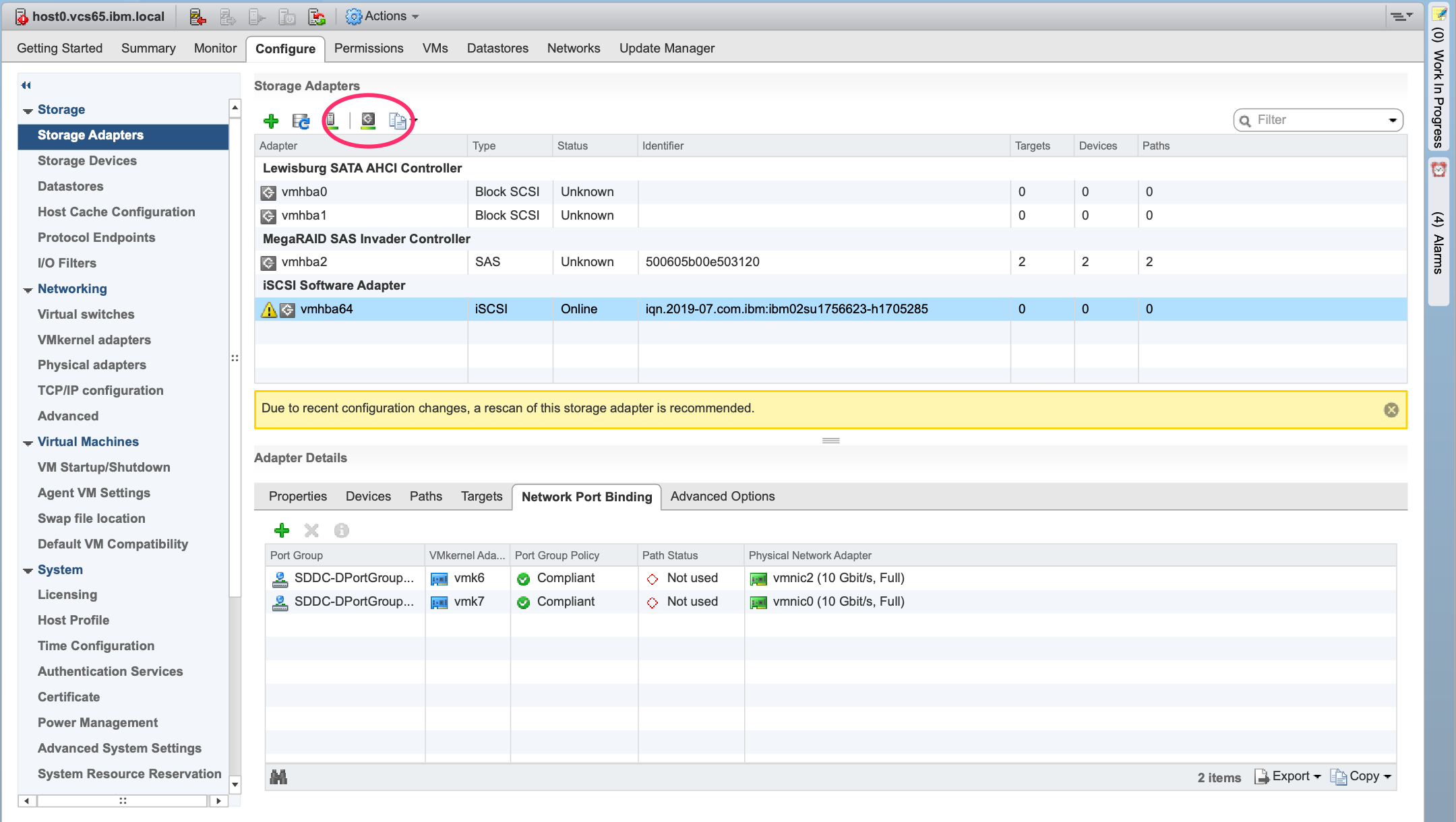Open the Export dropdown
The height and width of the screenshot is (822, 1456).
(1287, 777)
